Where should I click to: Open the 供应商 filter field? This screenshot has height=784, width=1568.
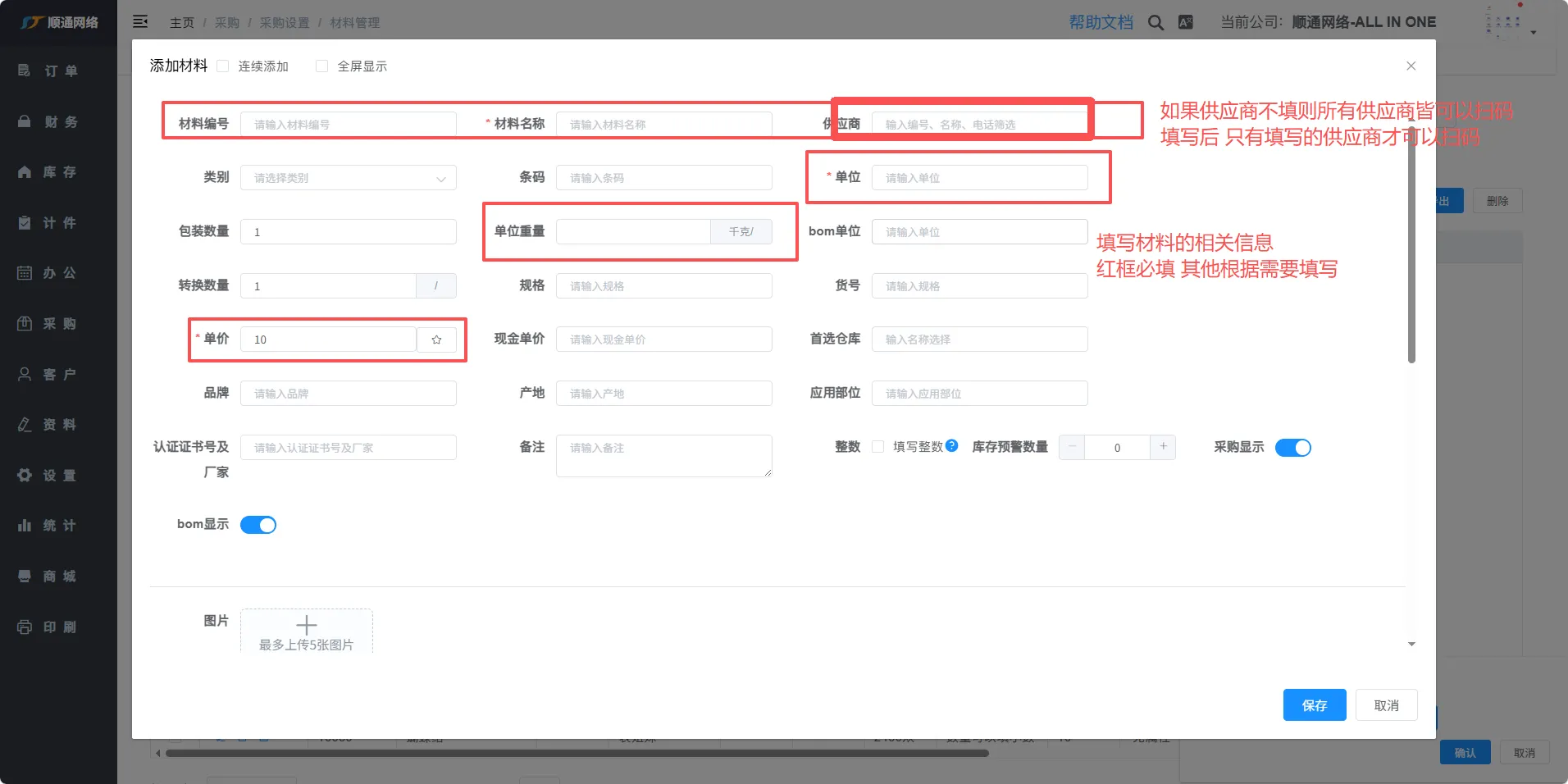(x=979, y=125)
